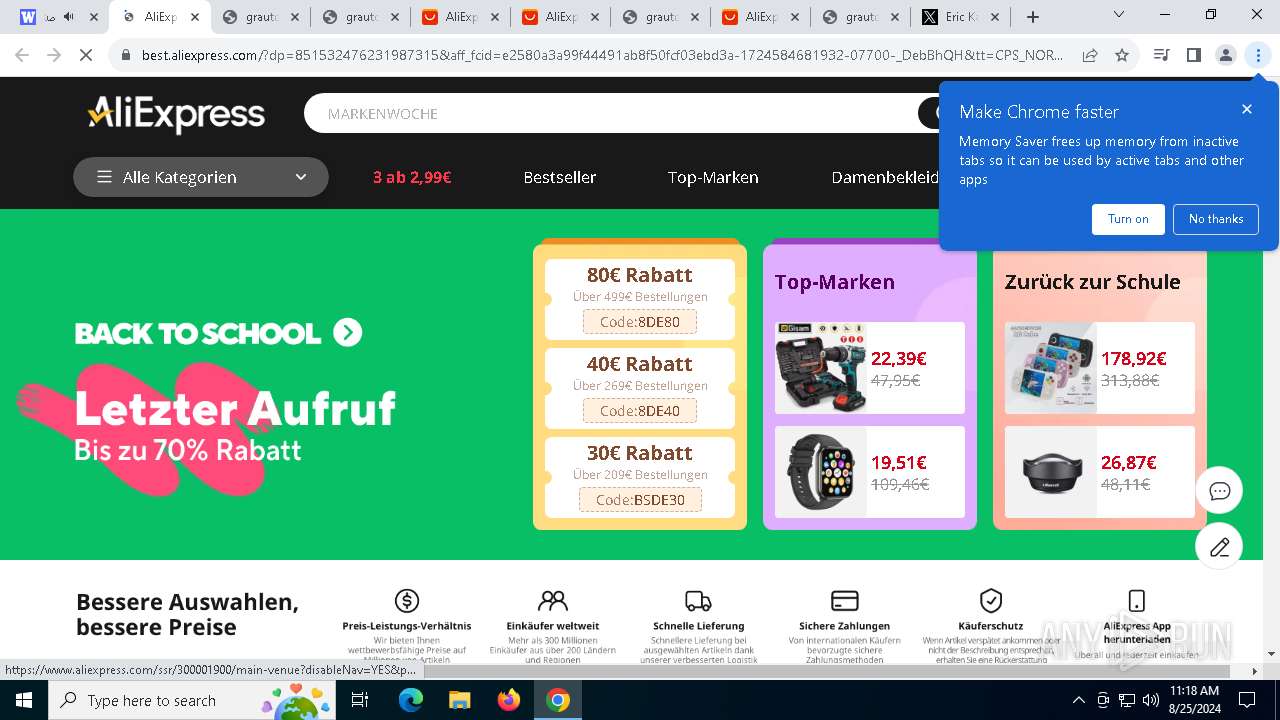Click the Letzter Aufruf banner text
The width and height of the screenshot is (1280, 720).
[235, 408]
